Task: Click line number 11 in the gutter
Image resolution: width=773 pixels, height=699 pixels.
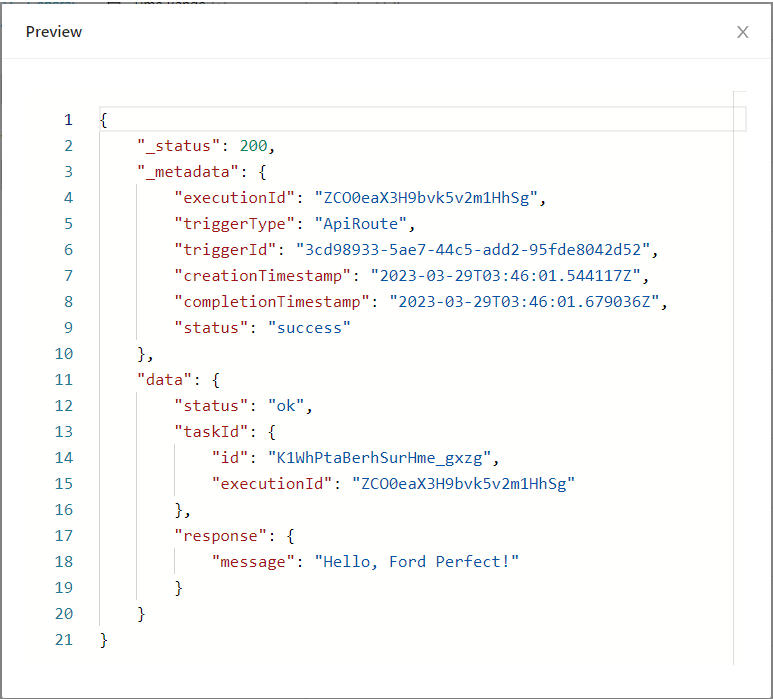Action: 64,380
